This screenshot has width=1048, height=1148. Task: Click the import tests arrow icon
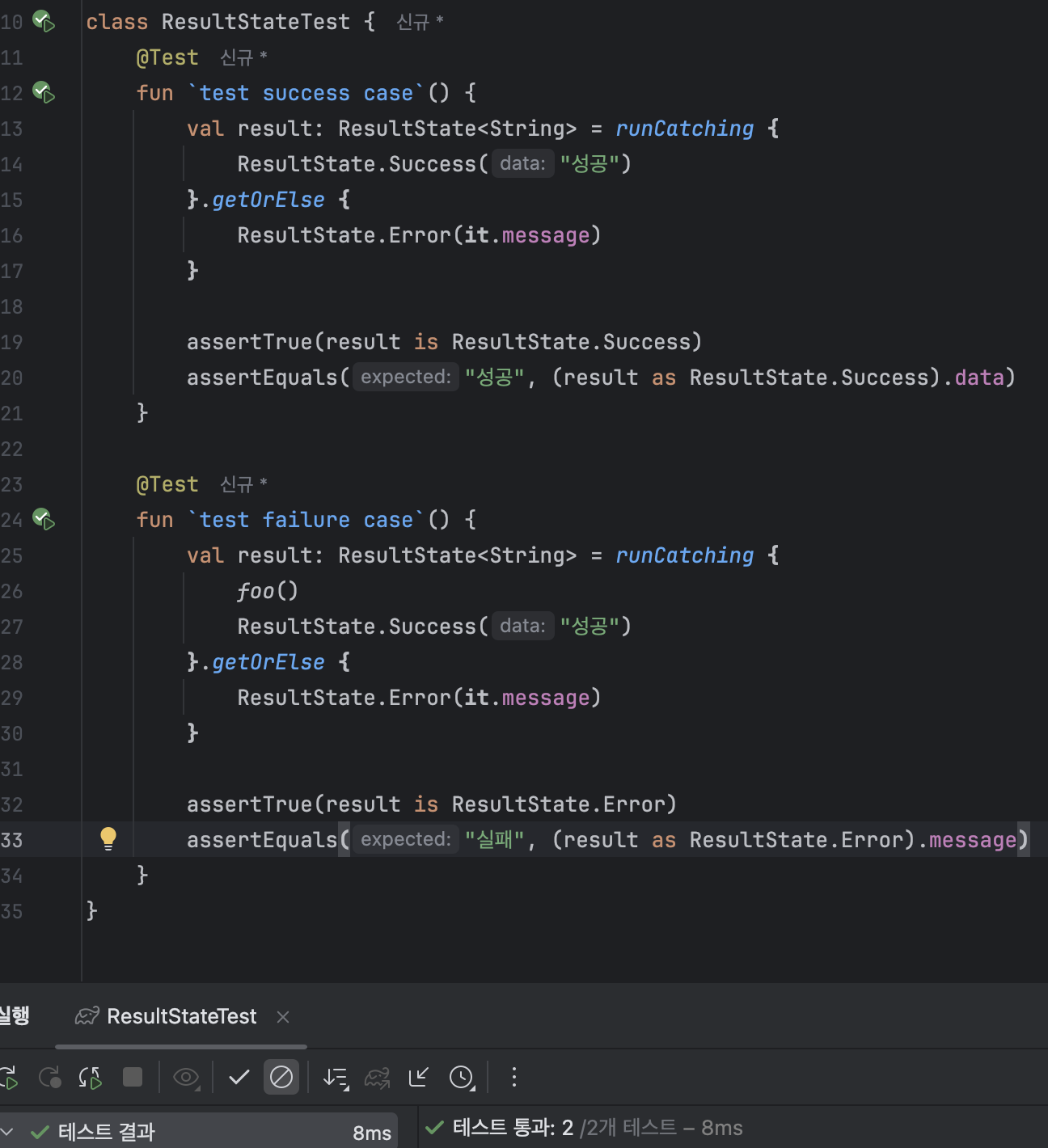(419, 1077)
